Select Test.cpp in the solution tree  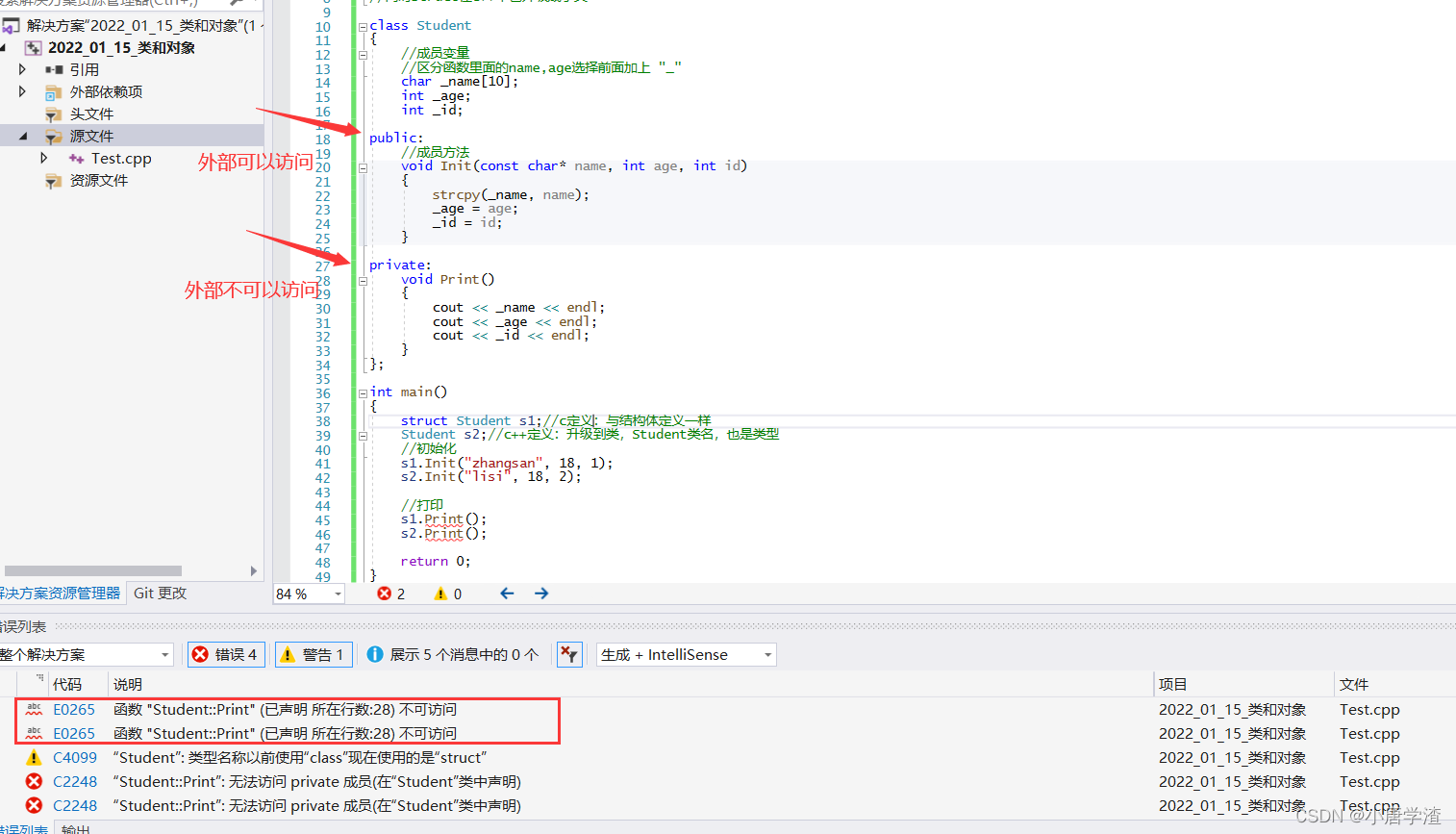(x=121, y=159)
